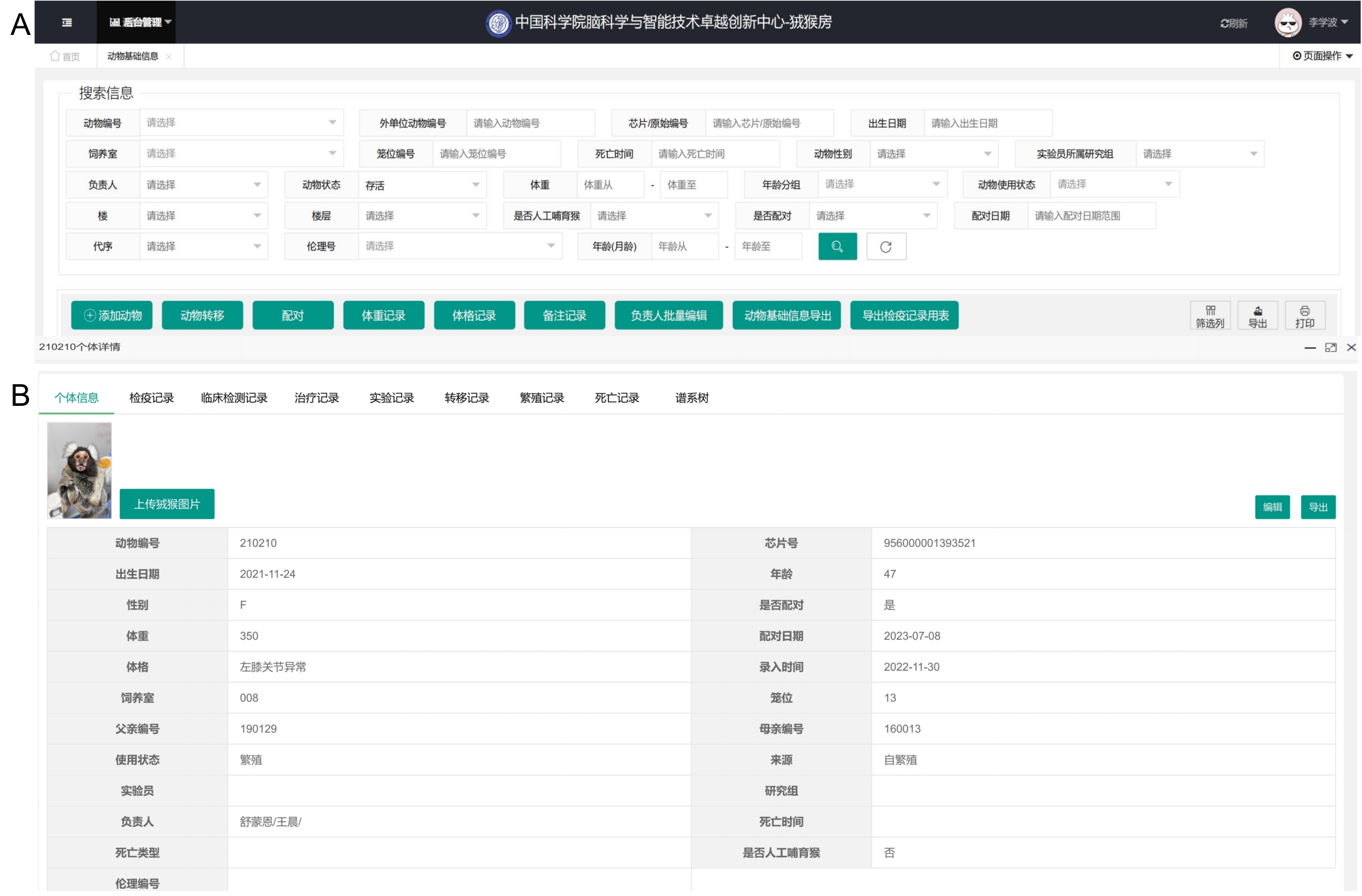Click the 导出 export icon in toolbar
Image resolution: width=1362 pixels, height=896 pixels.
tap(1257, 316)
